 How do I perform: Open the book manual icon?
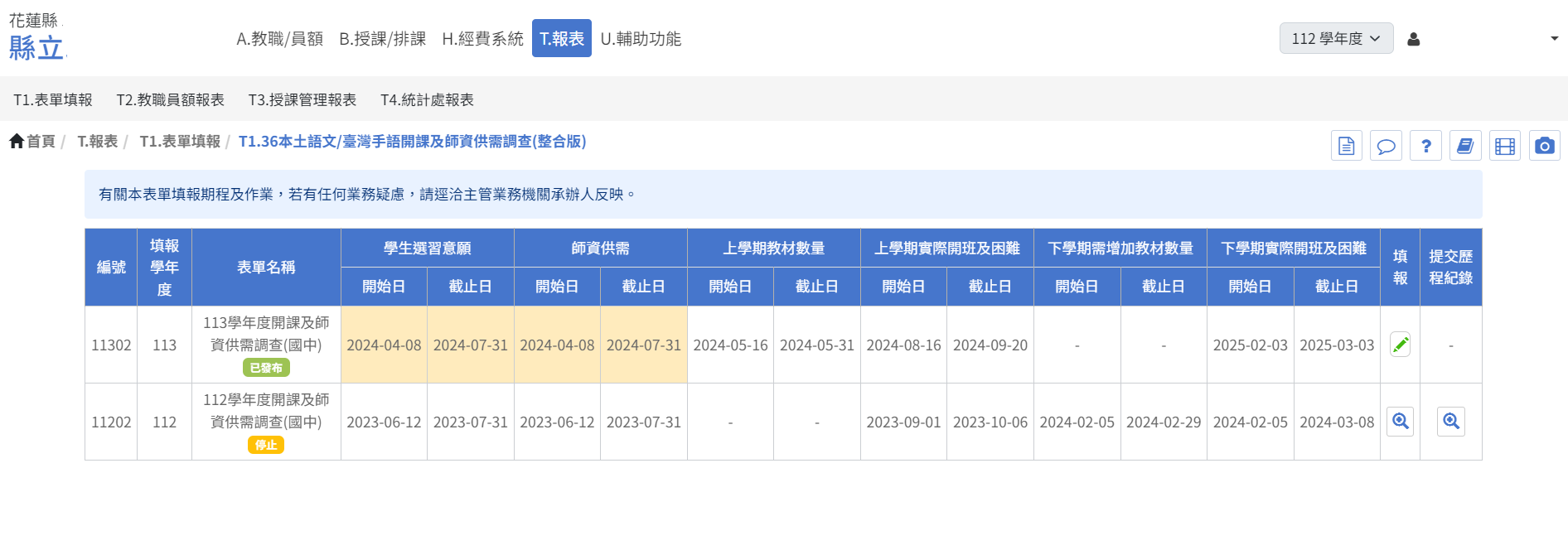[1465, 146]
